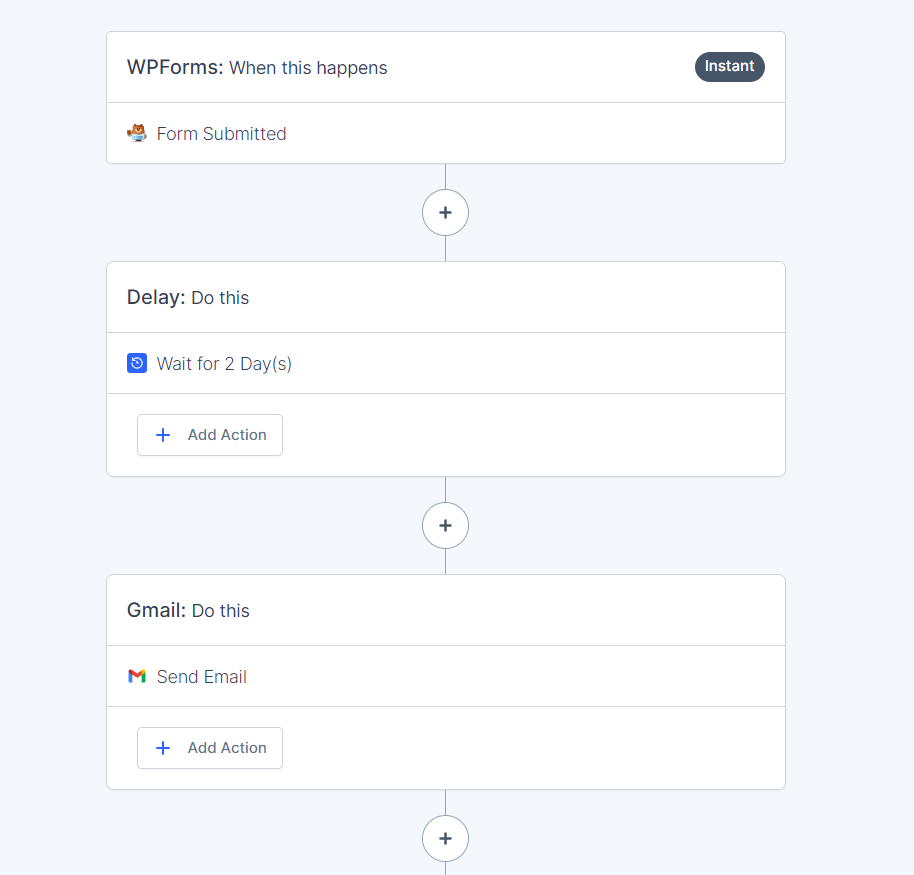Click the Gmail envelope icon
Screen dimensions: 914x875
137,676
